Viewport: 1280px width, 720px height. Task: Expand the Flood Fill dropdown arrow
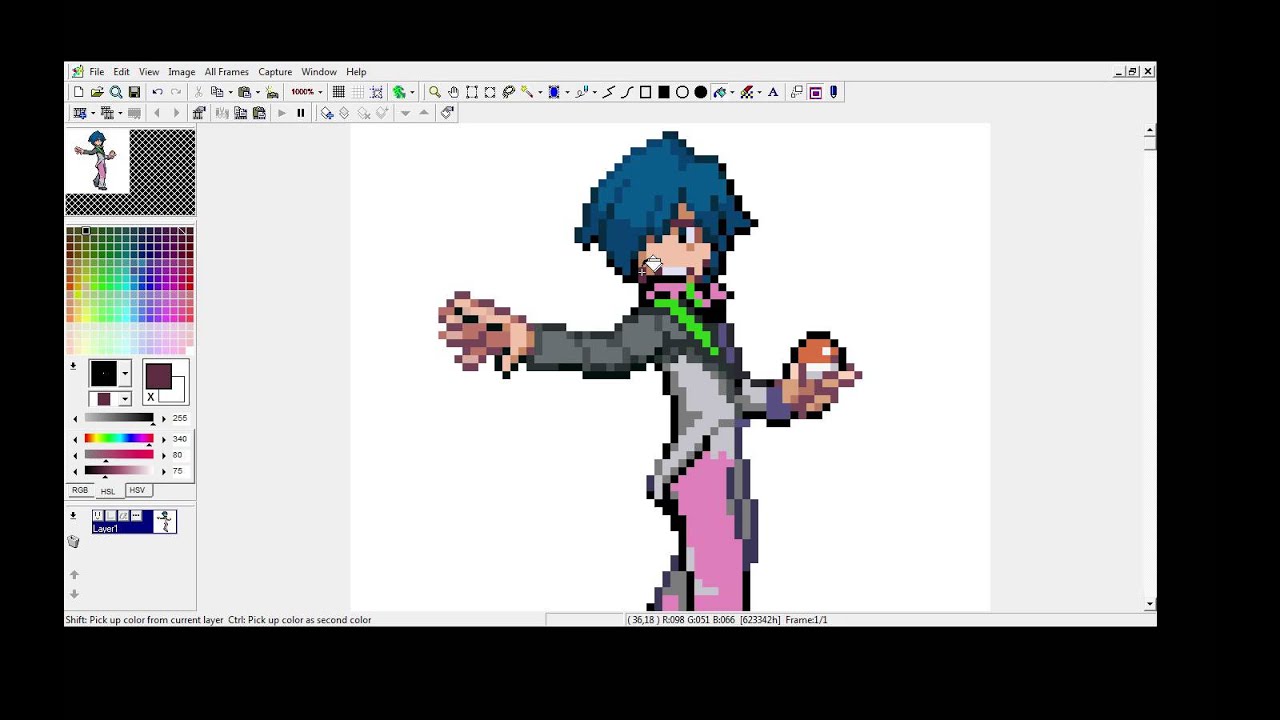[732, 92]
